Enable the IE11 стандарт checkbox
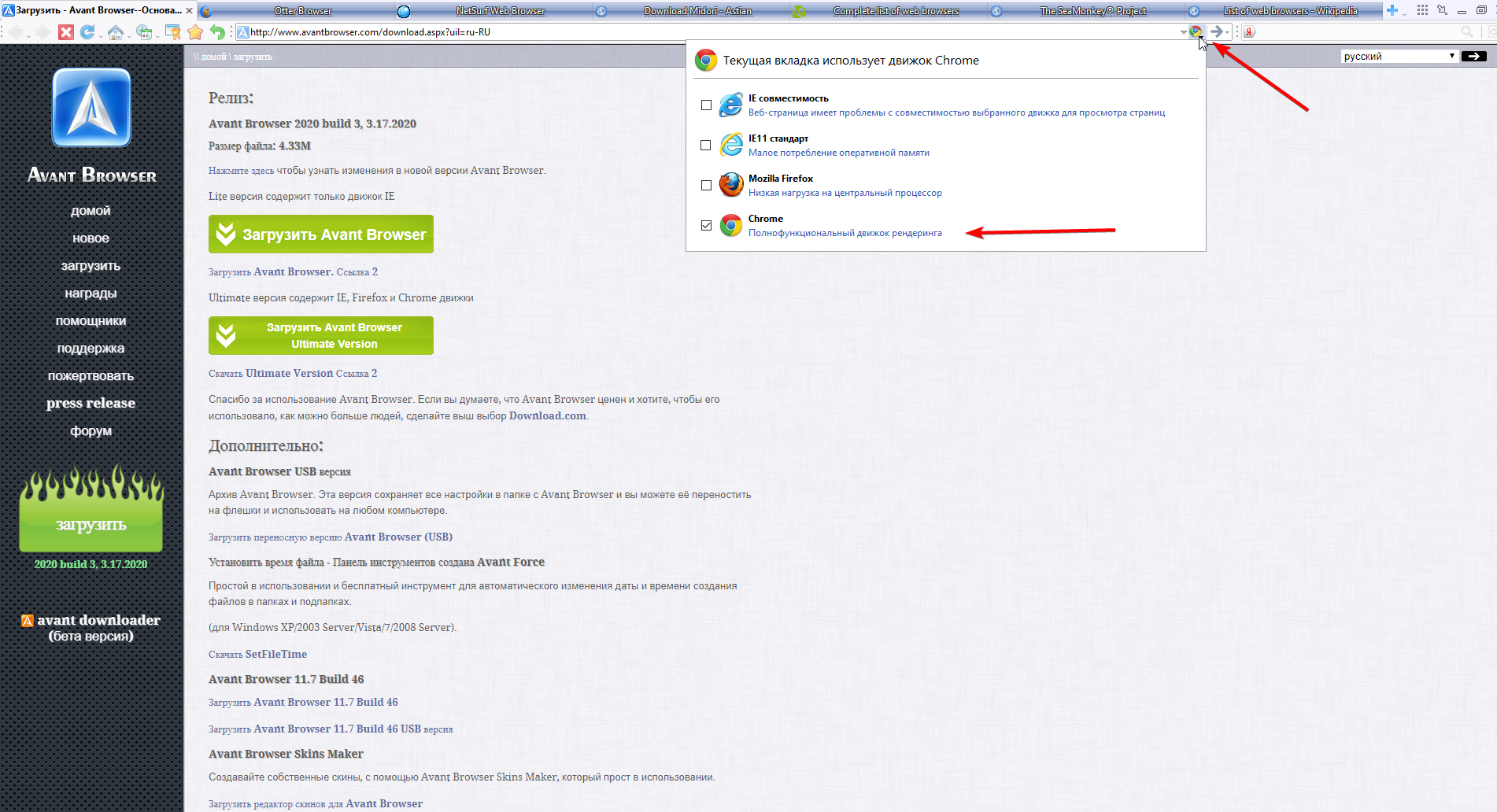This screenshot has height=812, width=1497. (706, 145)
